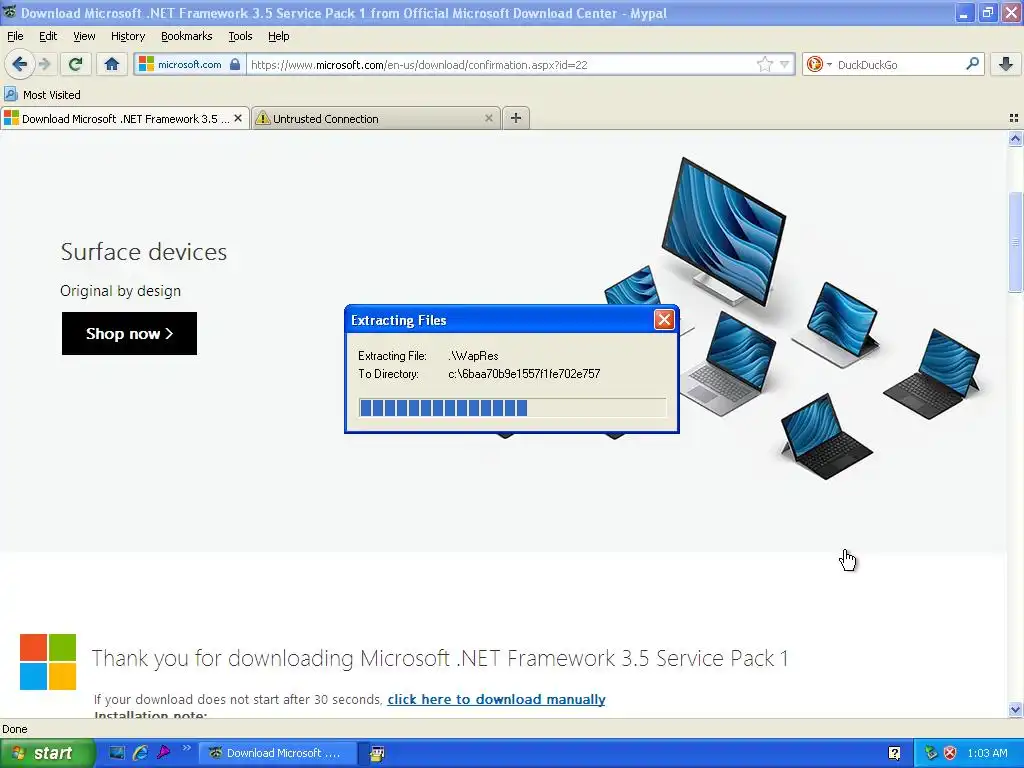Open the Tools menu

(x=240, y=36)
